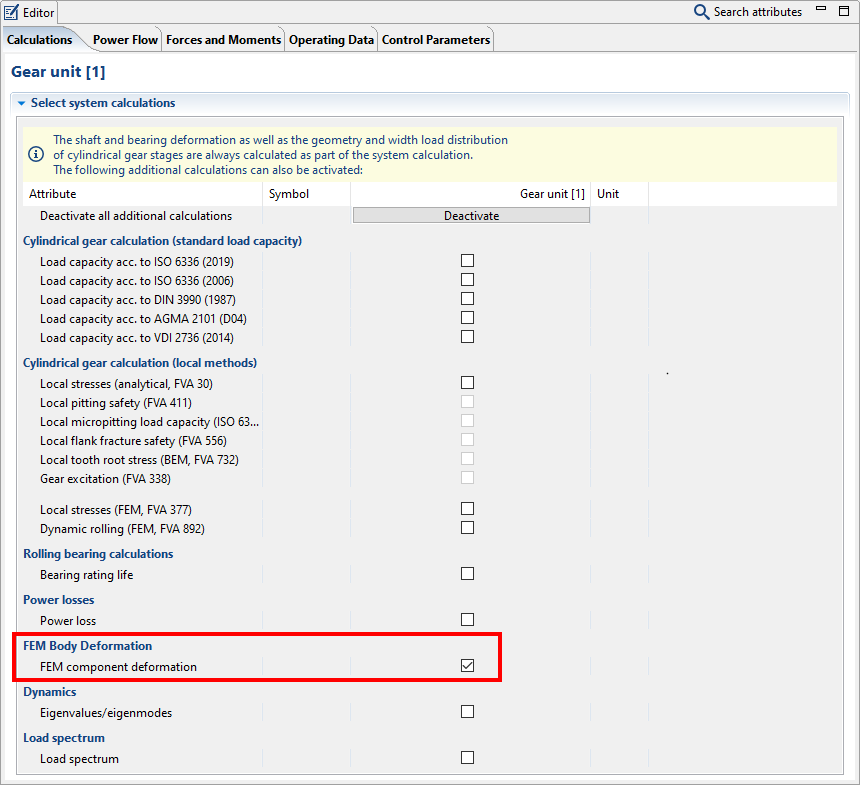This screenshot has width=860, height=785.
Task: Check the Load spectrum option
Action: click(x=467, y=758)
